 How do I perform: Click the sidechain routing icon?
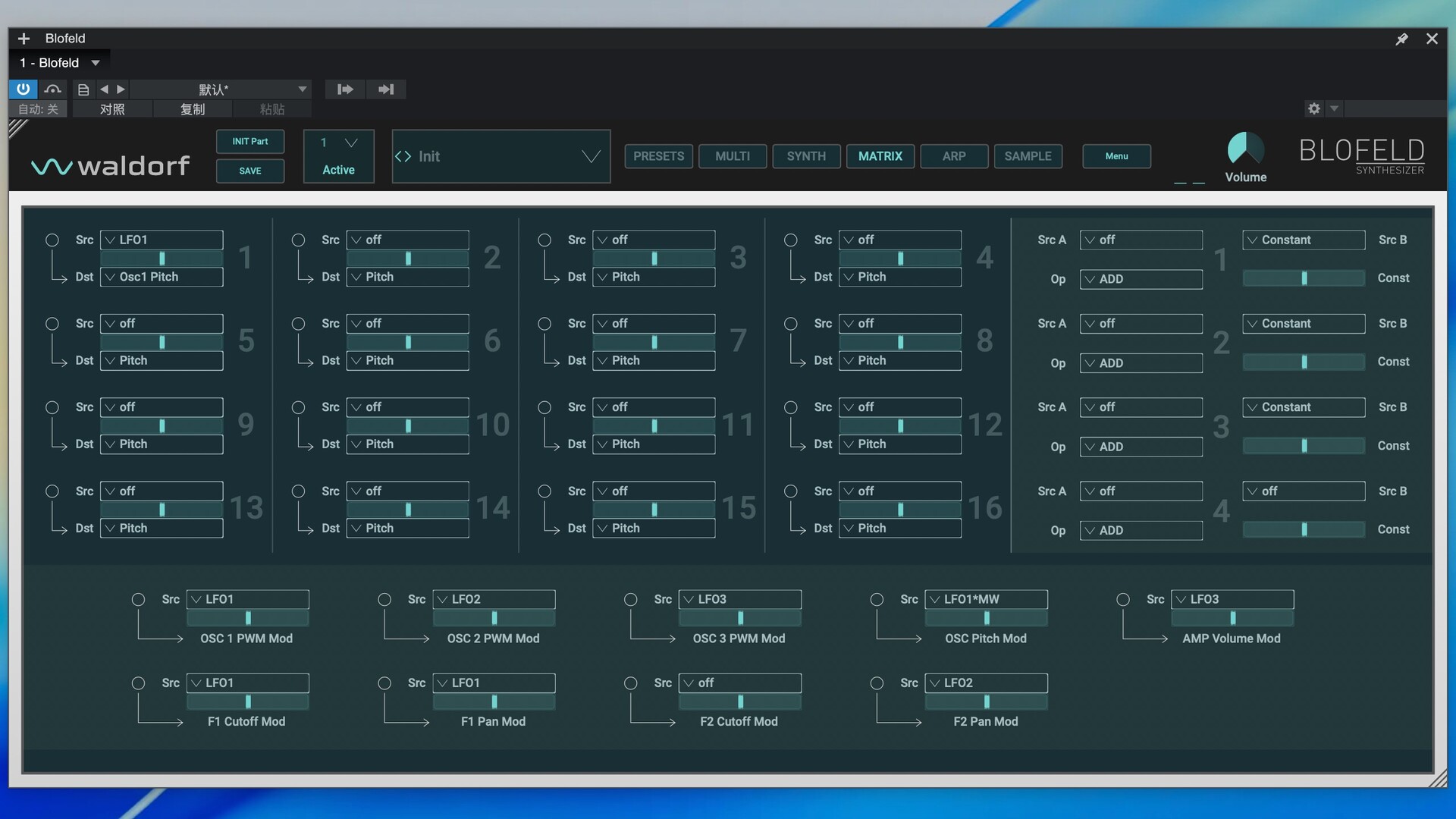[52, 89]
